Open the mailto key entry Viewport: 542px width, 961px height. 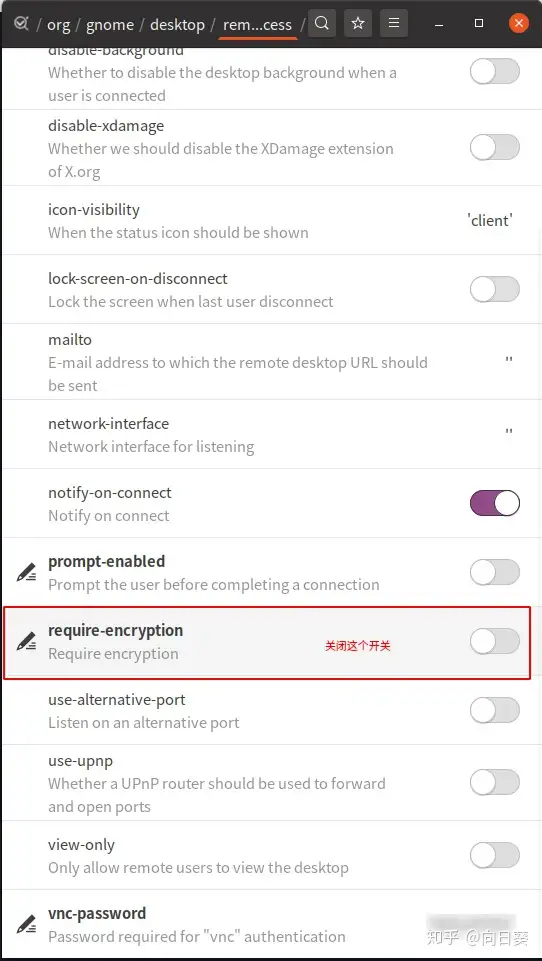tap(271, 362)
